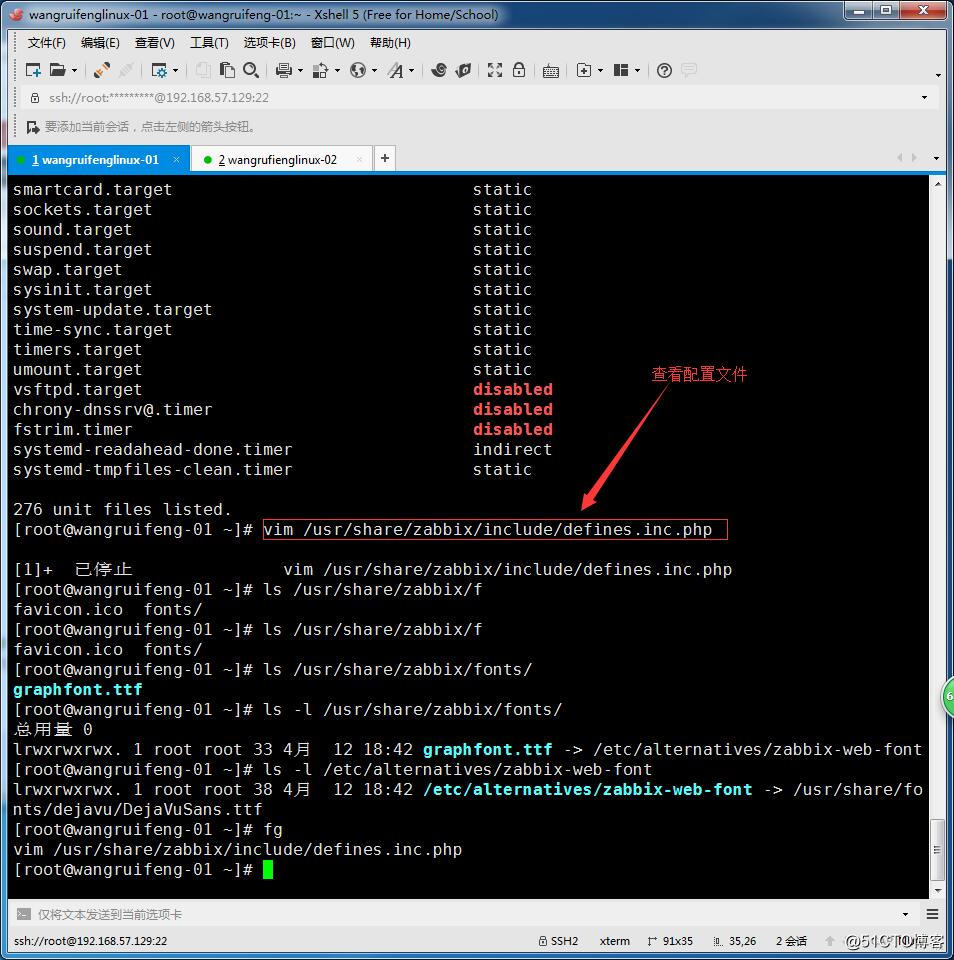Click the File Transfer icon
The width and height of the screenshot is (954, 960).
point(320,70)
